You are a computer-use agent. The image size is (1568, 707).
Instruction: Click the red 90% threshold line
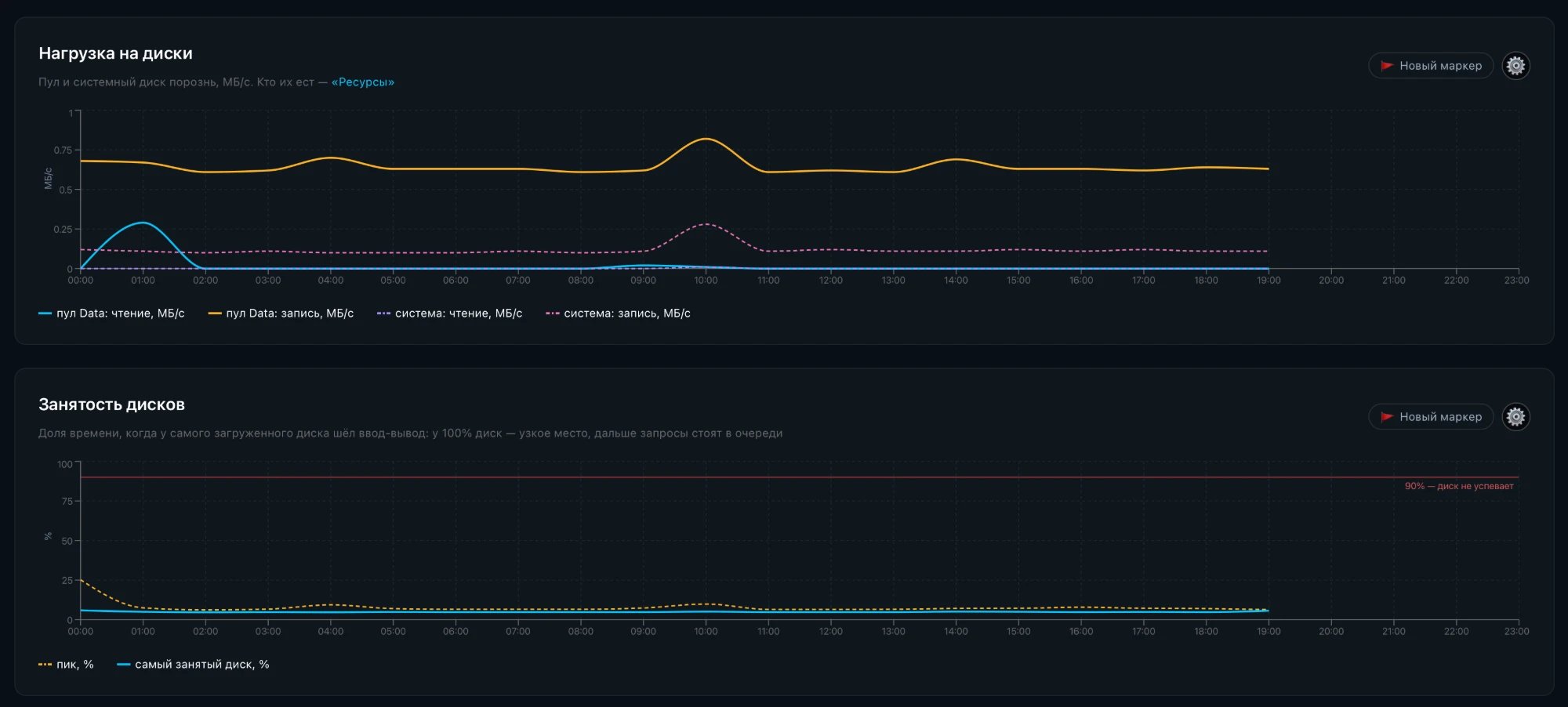(x=800, y=477)
